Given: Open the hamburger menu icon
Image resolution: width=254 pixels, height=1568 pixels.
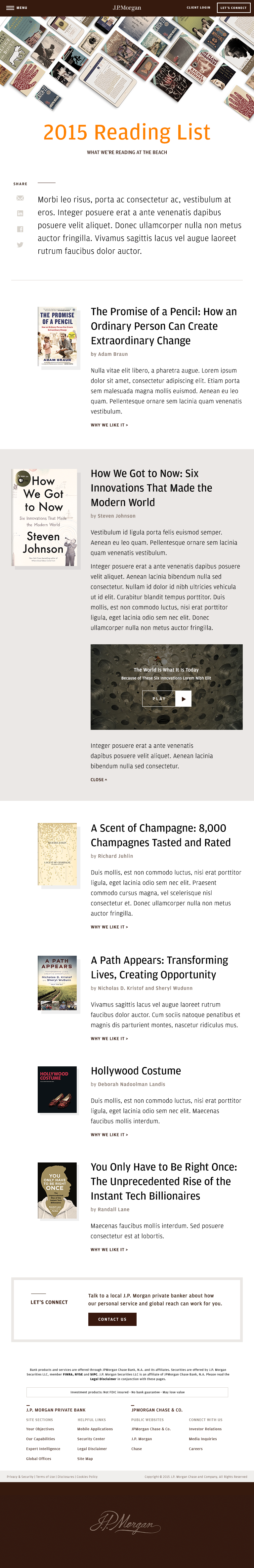Looking at the screenshot, I should (x=10, y=8).
